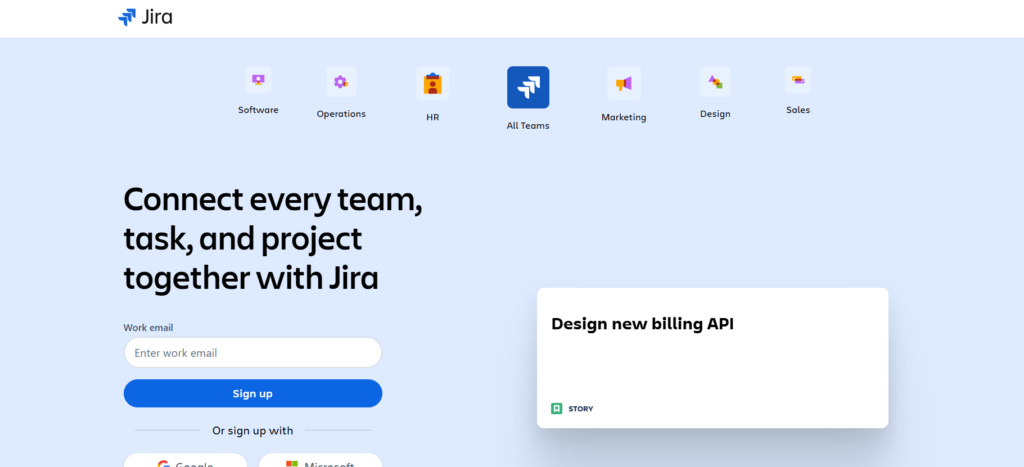The height and width of the screenshot is (467, 1024).
Task: Switch to the Operations tab label
Action: coord(341,114)
